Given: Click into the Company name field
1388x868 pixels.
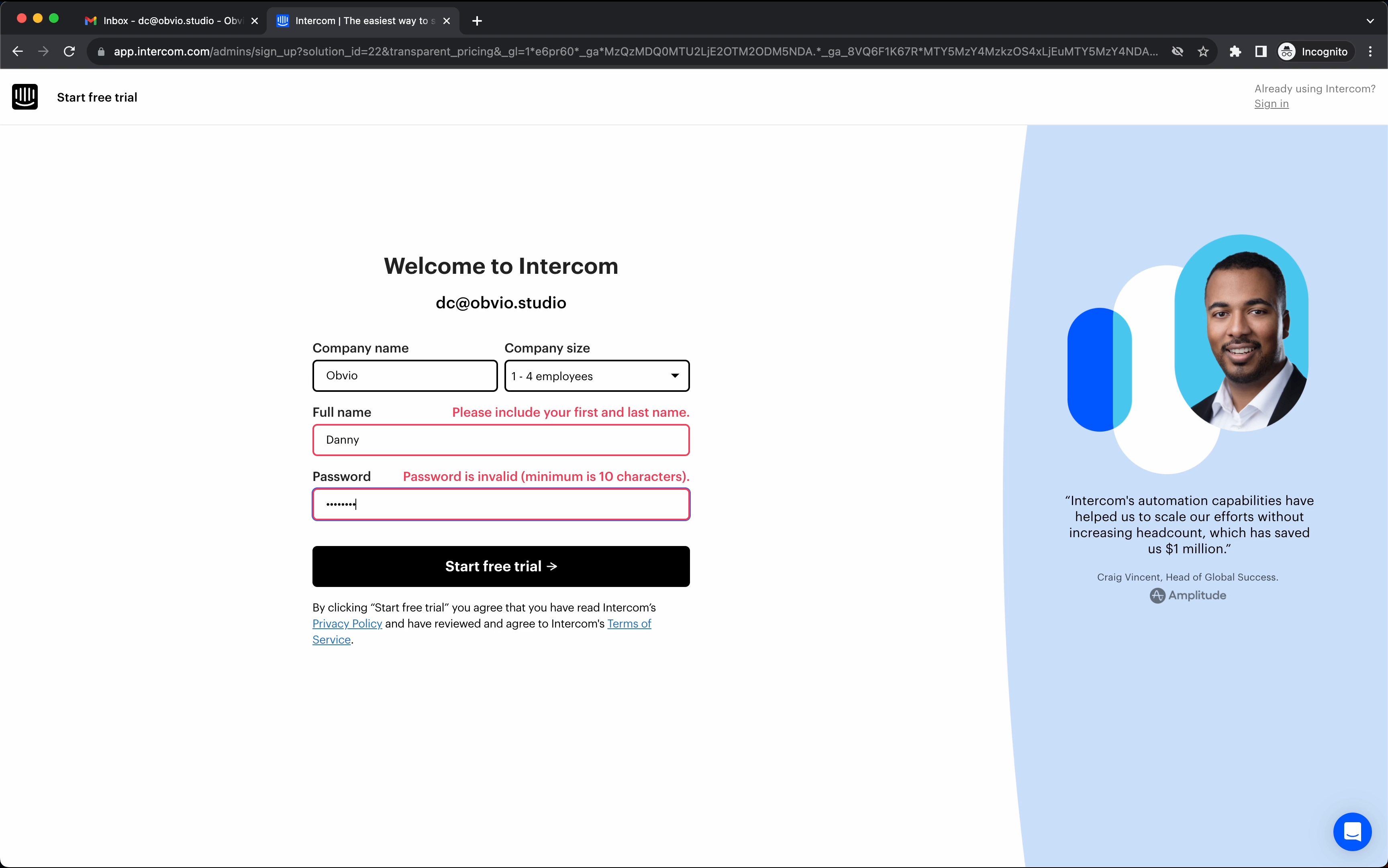Looking at the screenshot, I should (405, 376).
